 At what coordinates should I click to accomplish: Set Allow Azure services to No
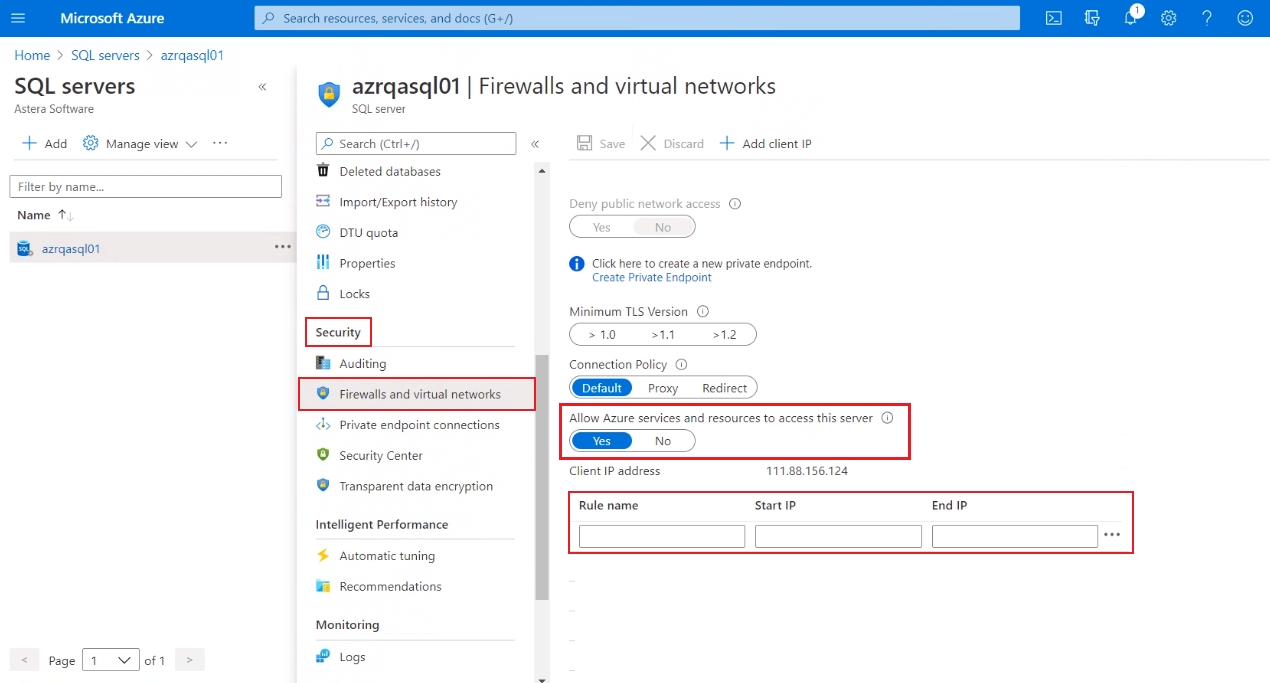[663, 441]
